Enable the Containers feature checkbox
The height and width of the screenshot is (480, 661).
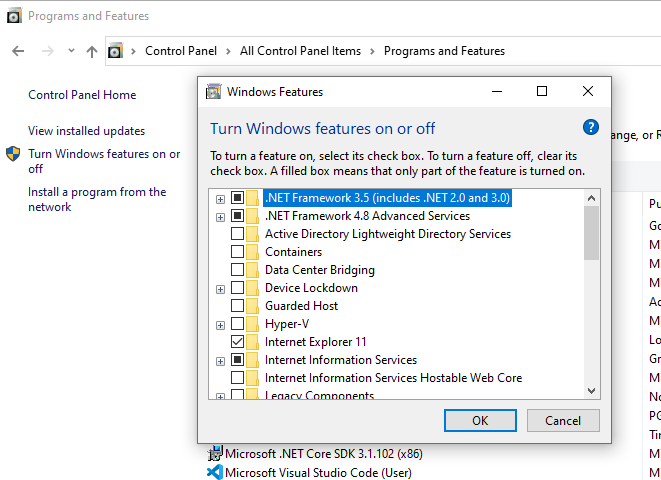pos(237,252)
